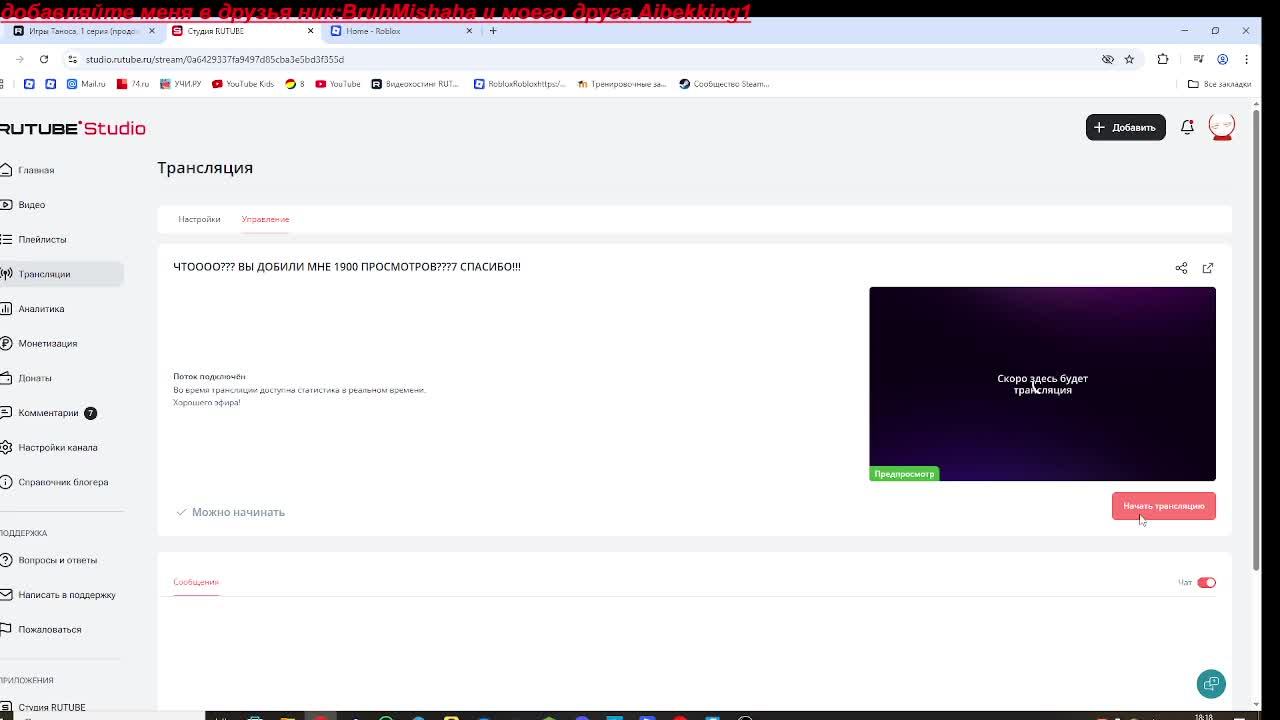Open the УЧИ.РУ bookmark
This screenshot has height=720, width=1280.
pos(181,84)
